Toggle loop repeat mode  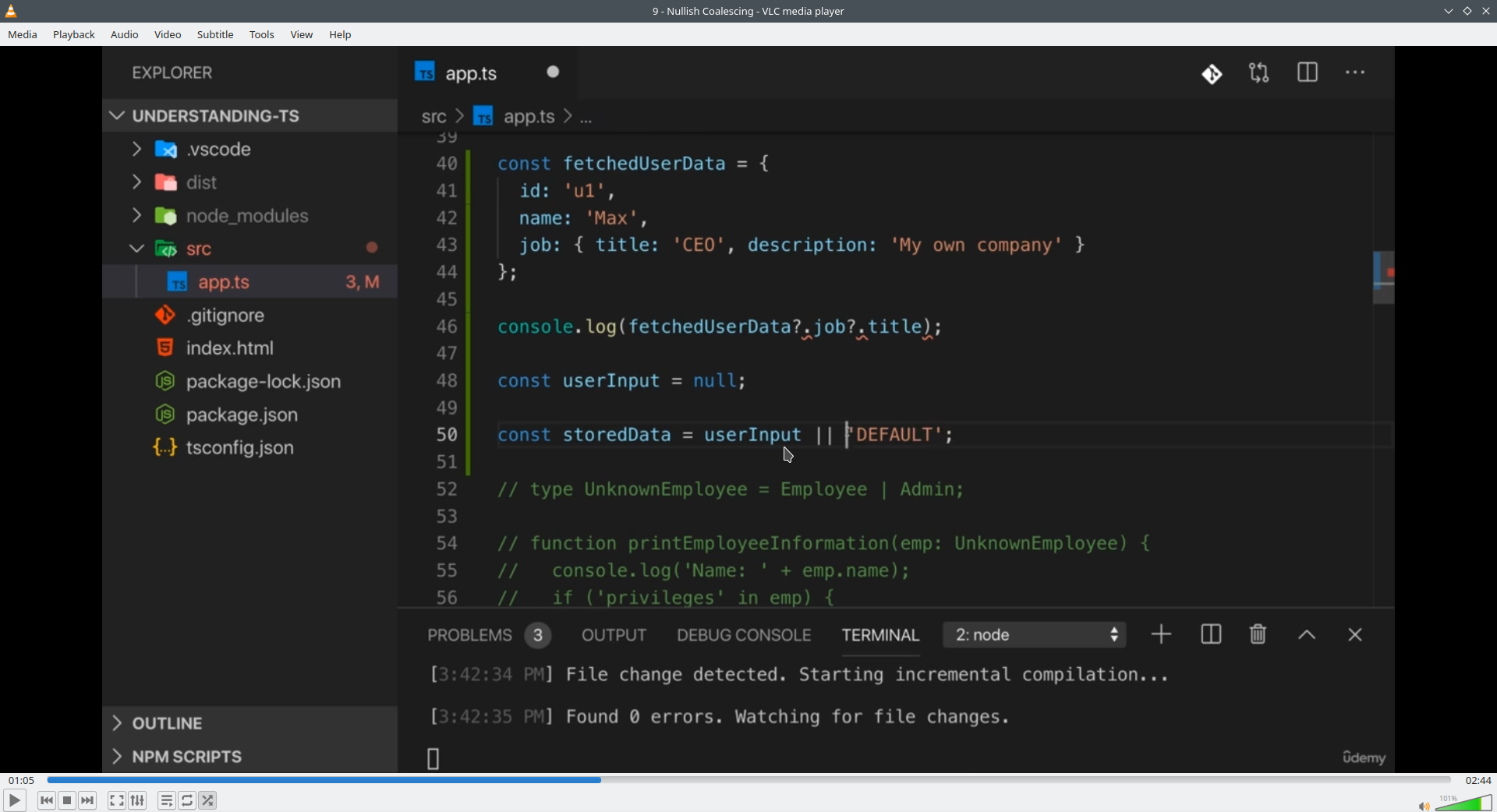[188, 800]
